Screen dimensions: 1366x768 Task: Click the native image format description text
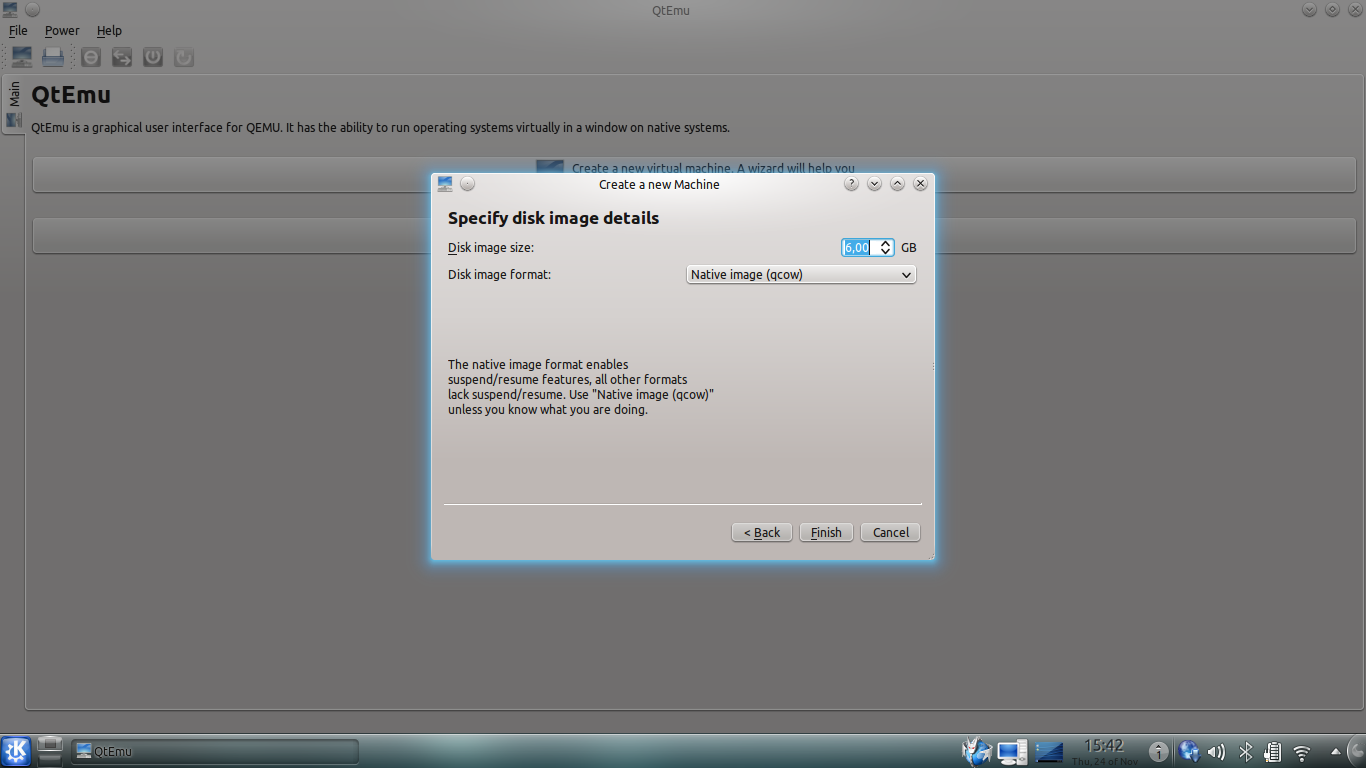[581, 387]
